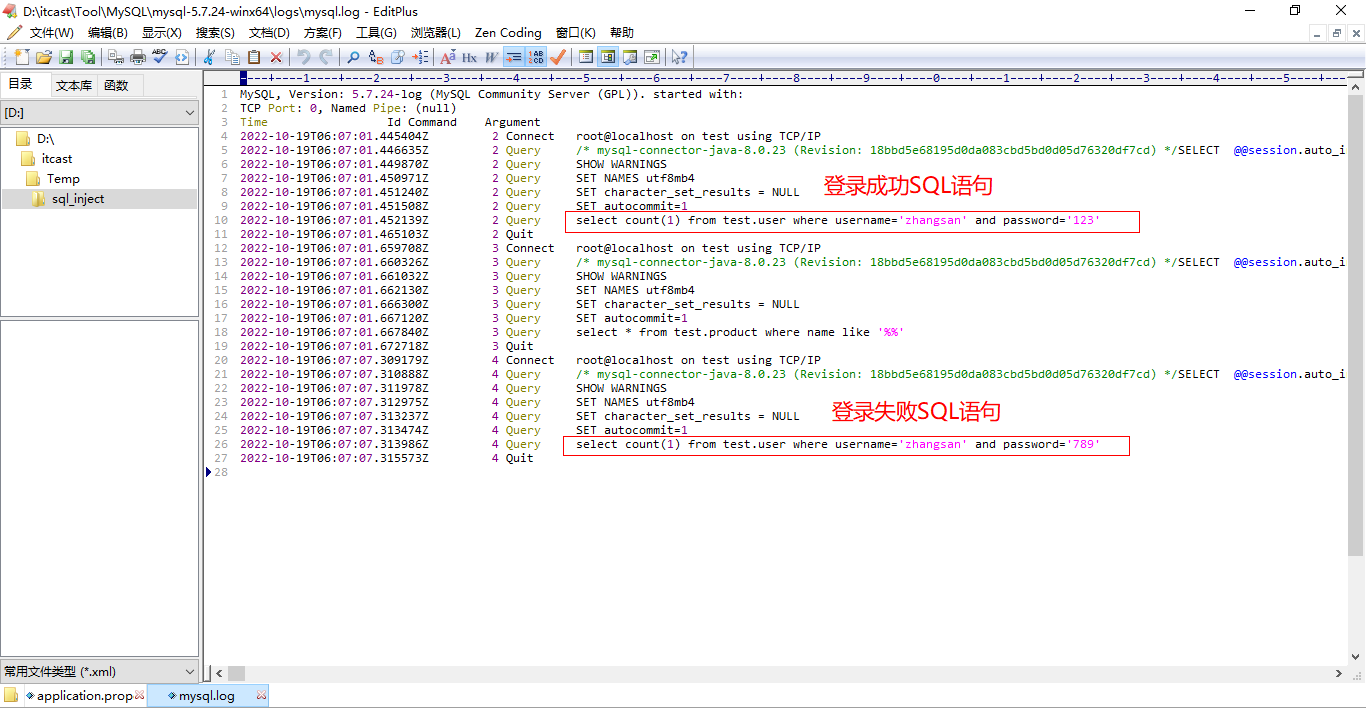Open the 窗口(K) menu
Viewport: 1366px width, 709px height.
coord(576,33)
